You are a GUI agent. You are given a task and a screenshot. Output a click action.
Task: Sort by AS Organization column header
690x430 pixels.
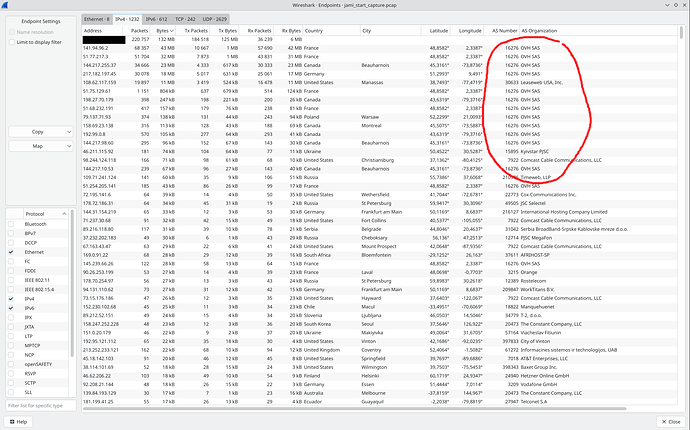click(598, 31)
